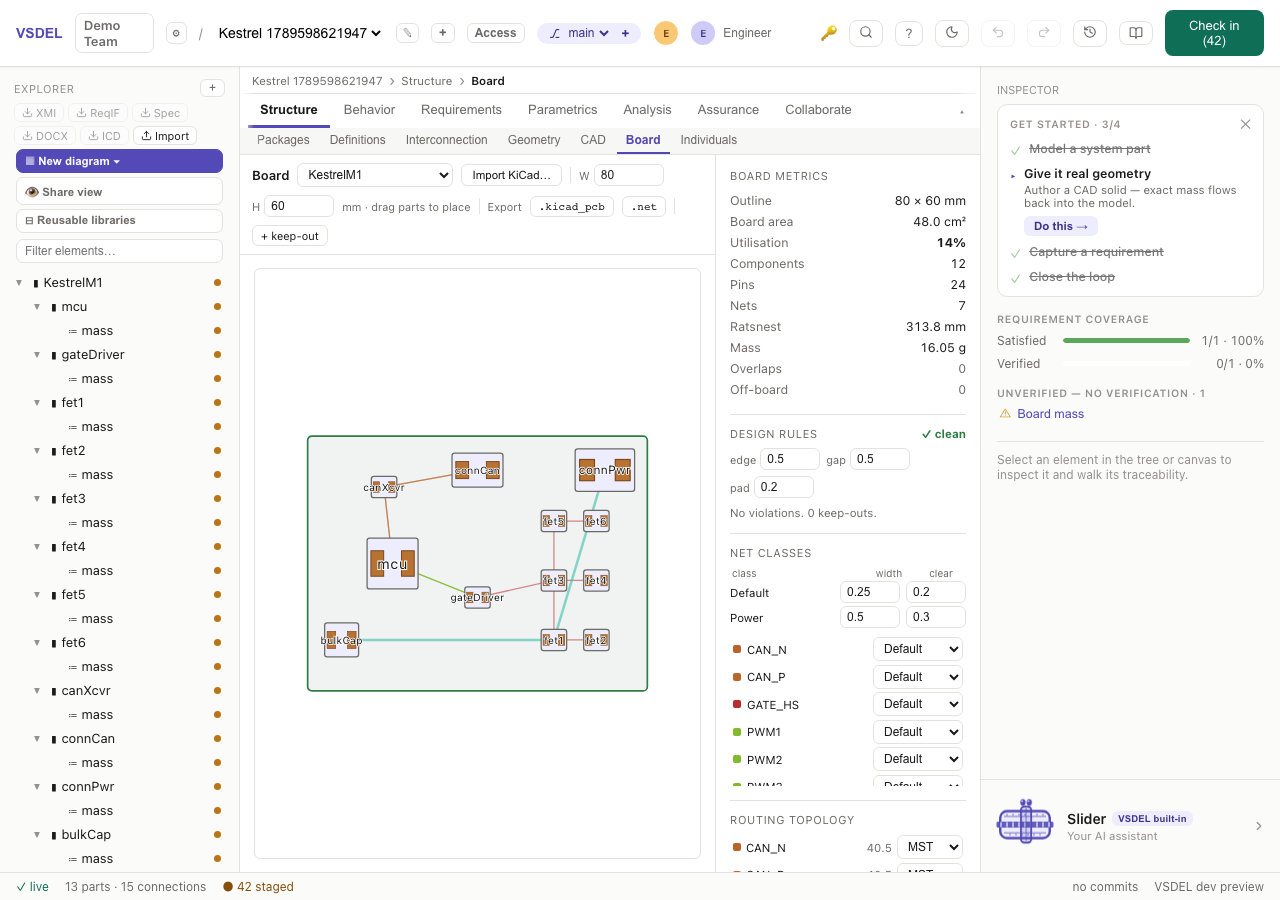Click the Do this link
Screen dimensions: 1280x900
point(1061,226)
